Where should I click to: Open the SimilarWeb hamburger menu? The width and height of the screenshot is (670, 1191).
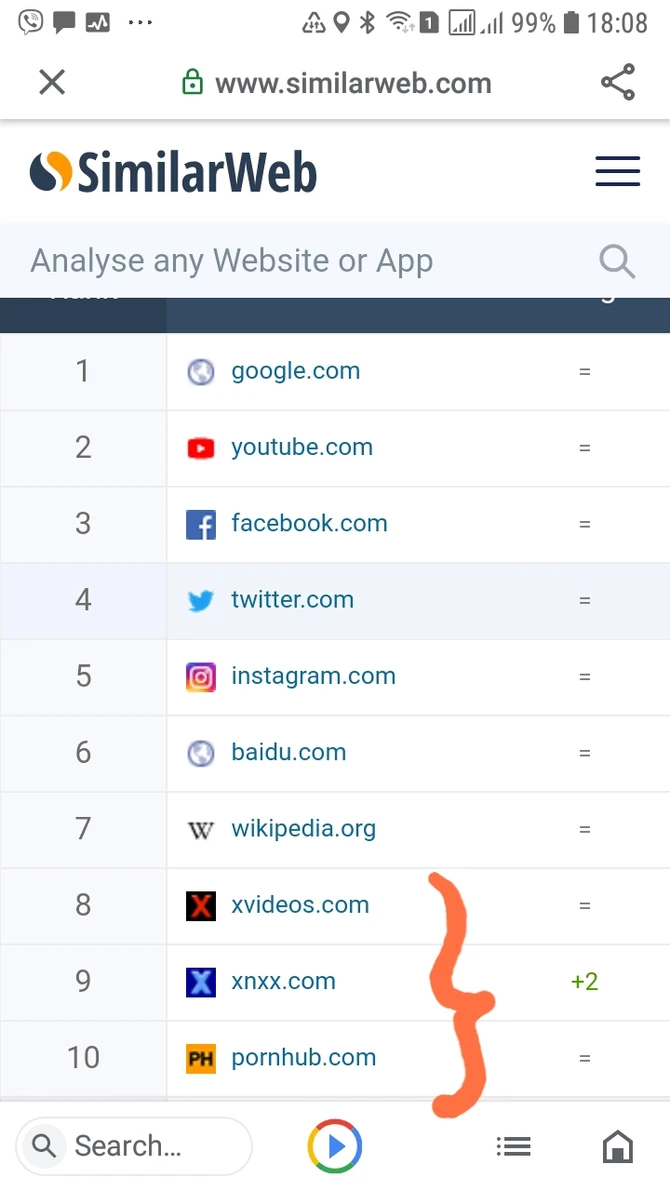pos(617,172)
